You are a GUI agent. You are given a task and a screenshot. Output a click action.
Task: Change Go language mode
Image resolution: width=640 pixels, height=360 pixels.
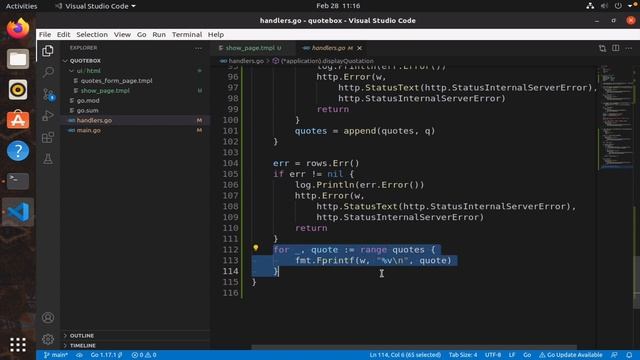[x=527, y=355]
